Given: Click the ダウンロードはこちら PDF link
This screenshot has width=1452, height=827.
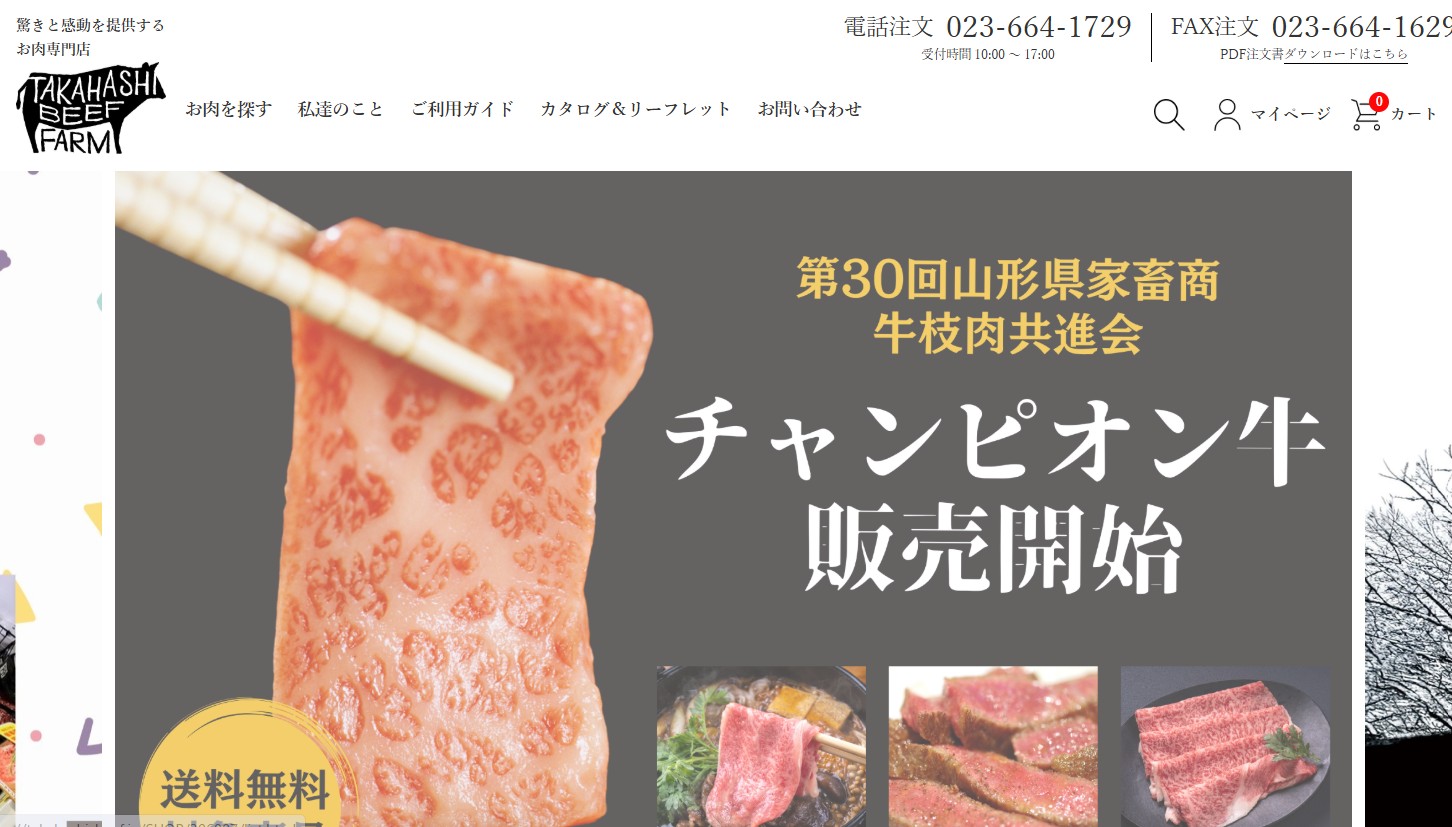Looking at the screenshot, I should pyautogui.click(x=1346, y=54).
